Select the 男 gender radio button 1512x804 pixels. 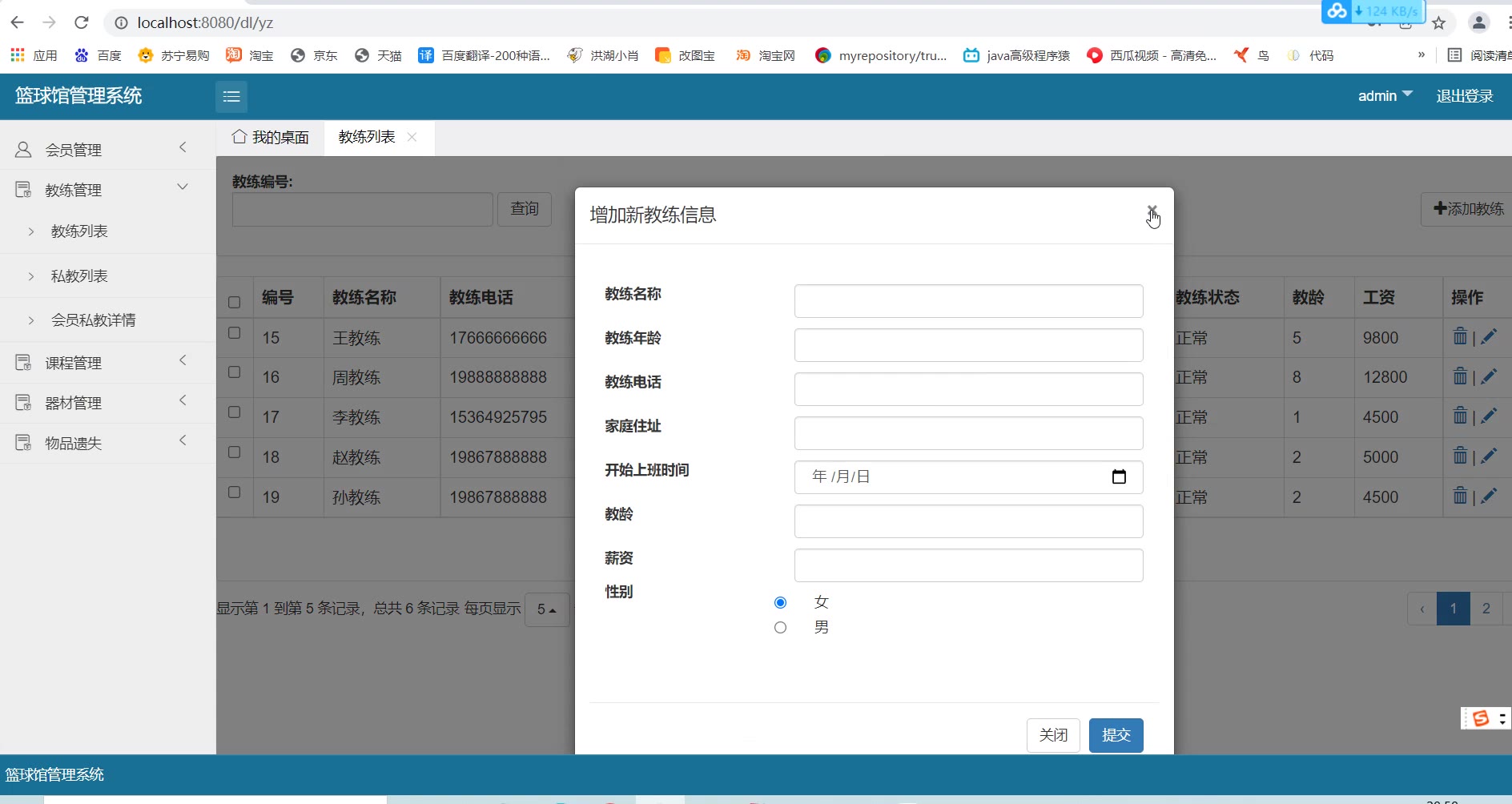[780, 628]
